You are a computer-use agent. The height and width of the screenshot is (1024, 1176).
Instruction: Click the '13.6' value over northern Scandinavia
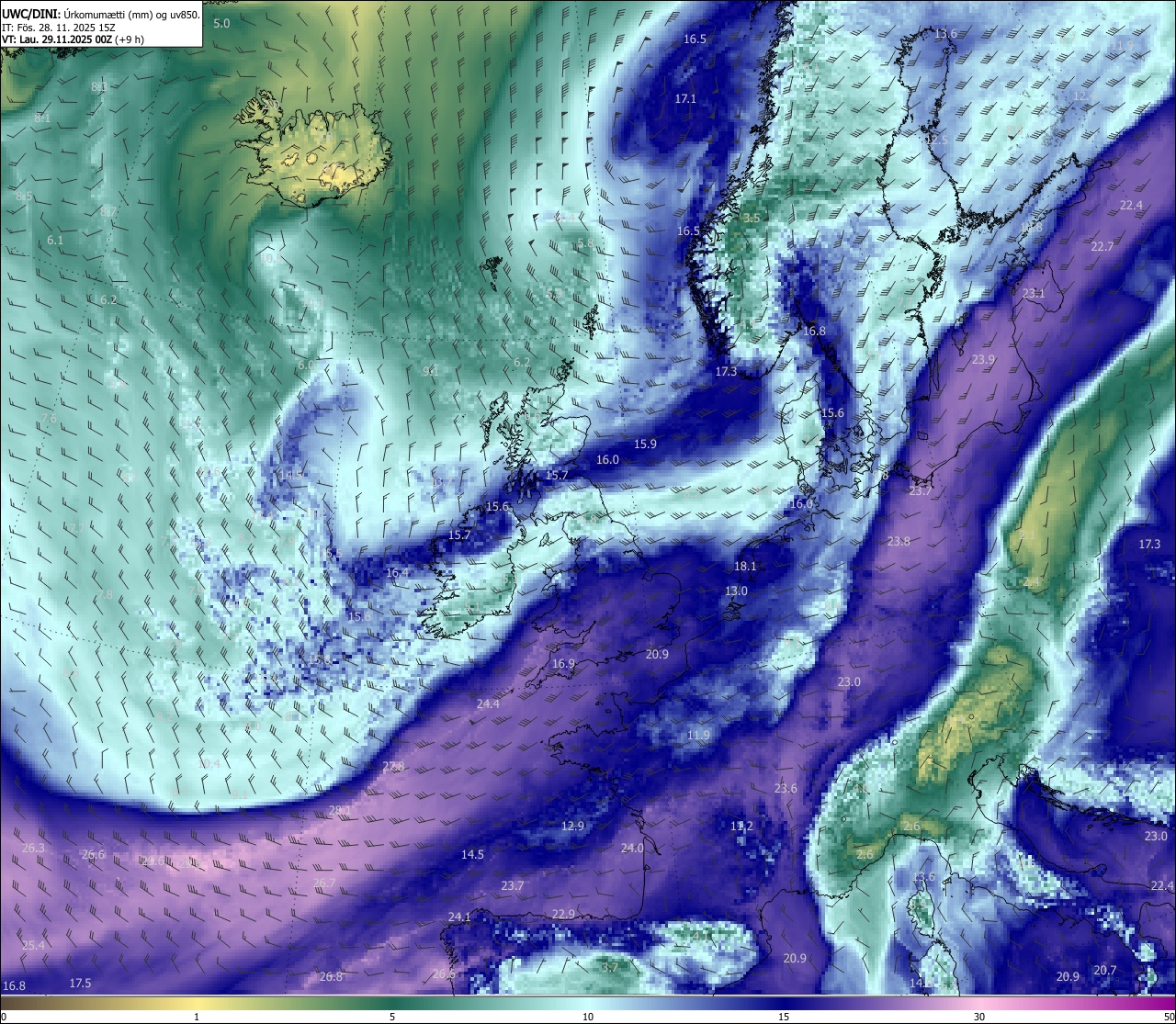[x=945, y=34]
